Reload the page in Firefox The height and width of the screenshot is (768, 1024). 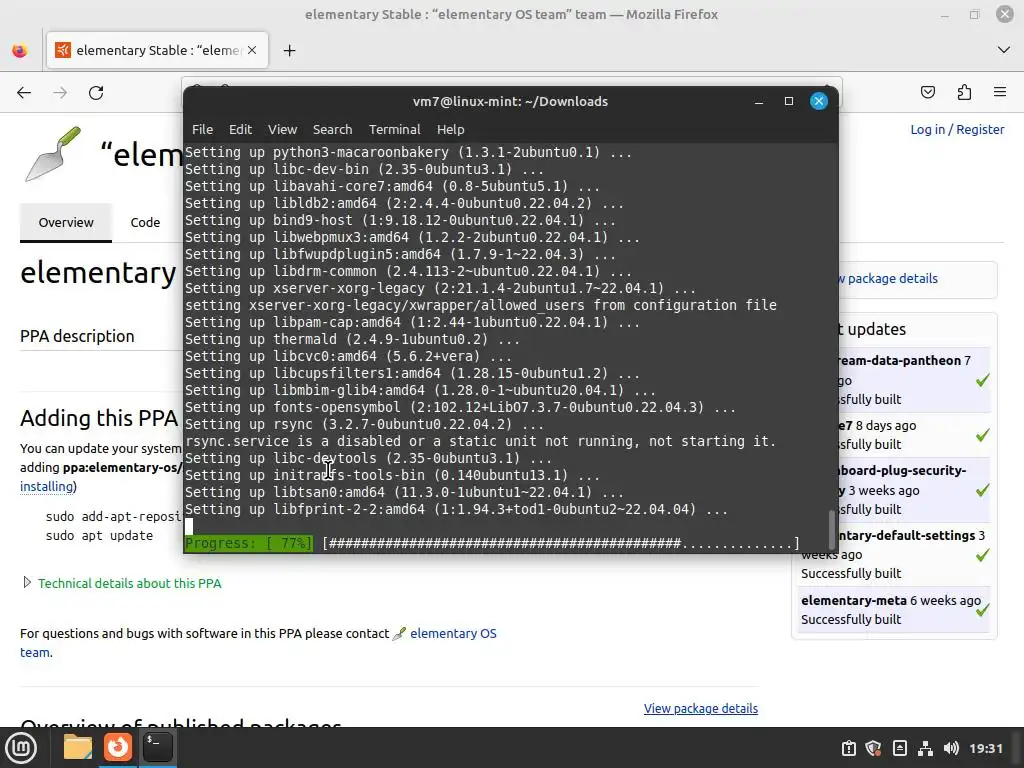pos(96,93)
